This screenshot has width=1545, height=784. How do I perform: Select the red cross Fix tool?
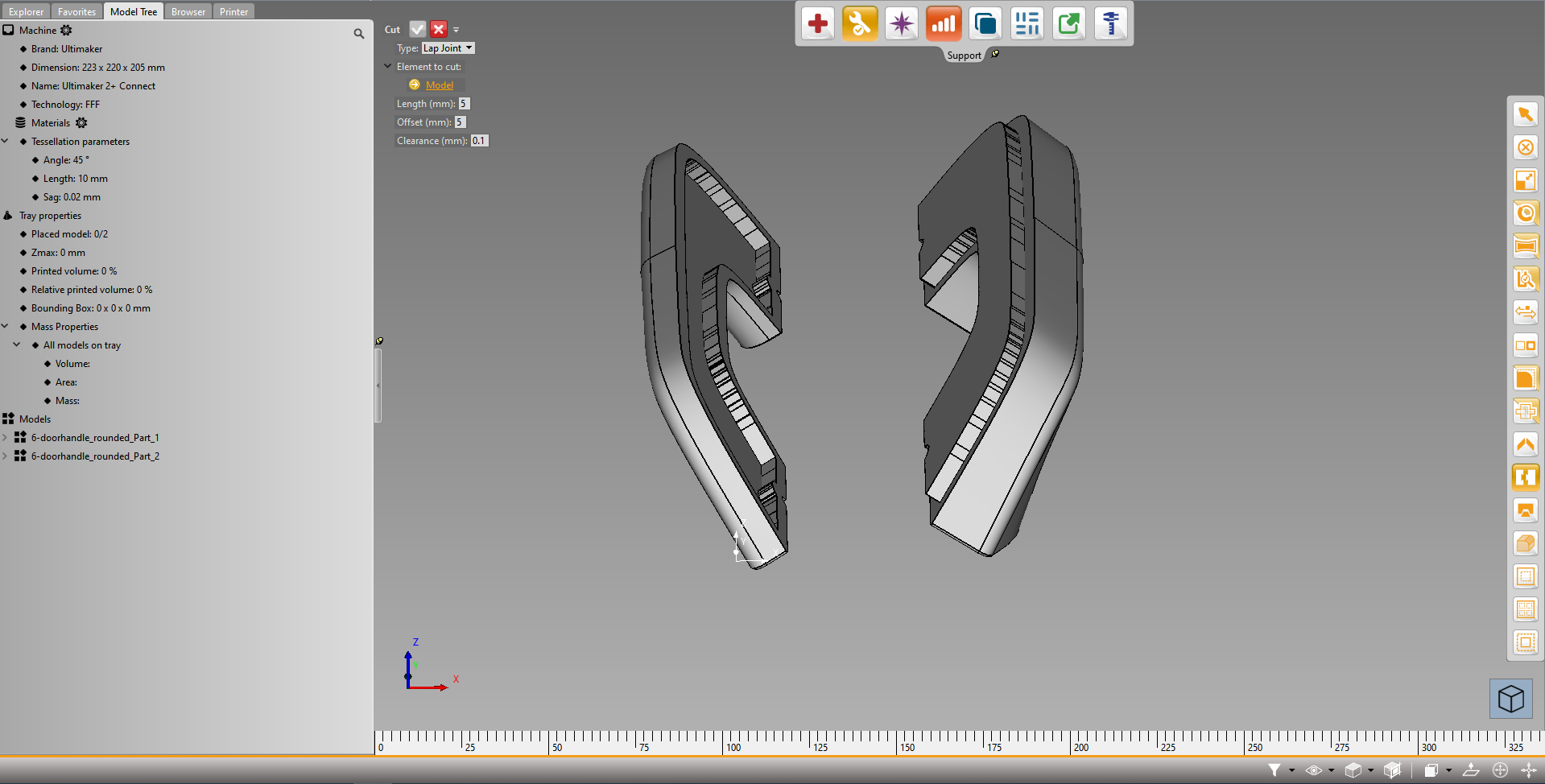pyautogui.click(x=817, y=23)
